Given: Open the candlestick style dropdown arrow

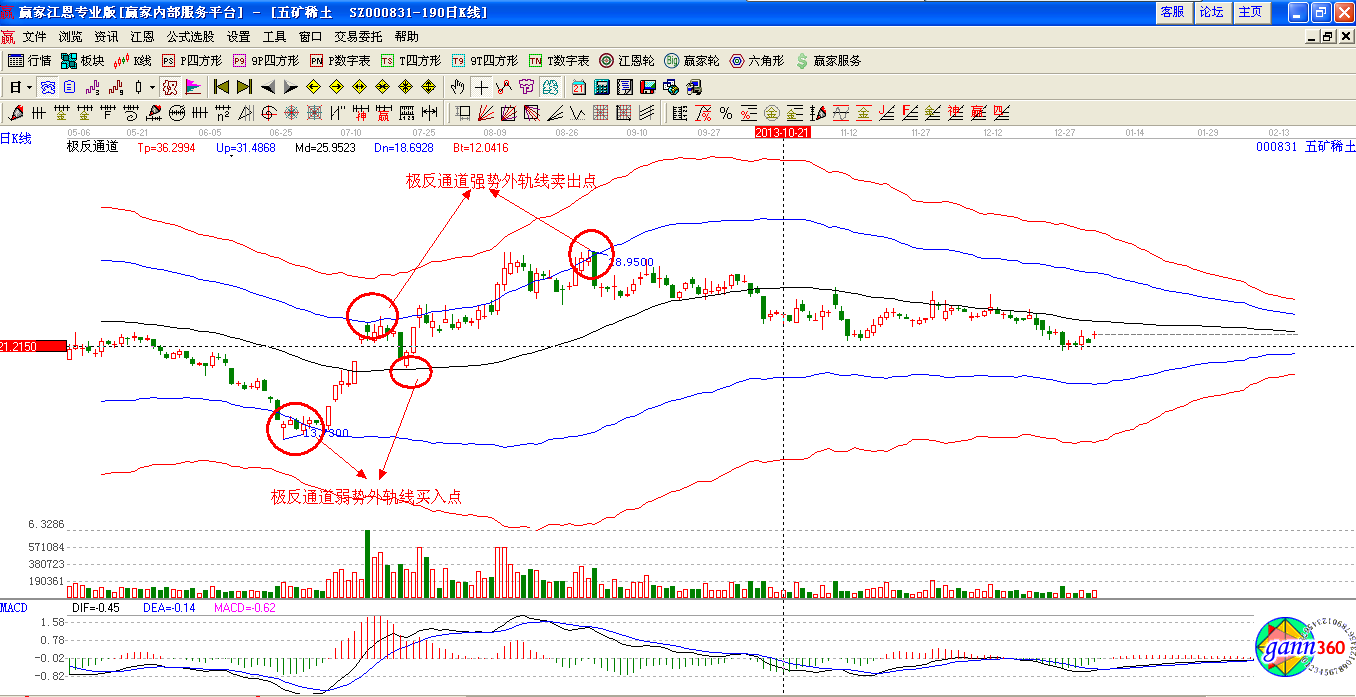Looking at the screenshot, I should (x=152, y=87).
